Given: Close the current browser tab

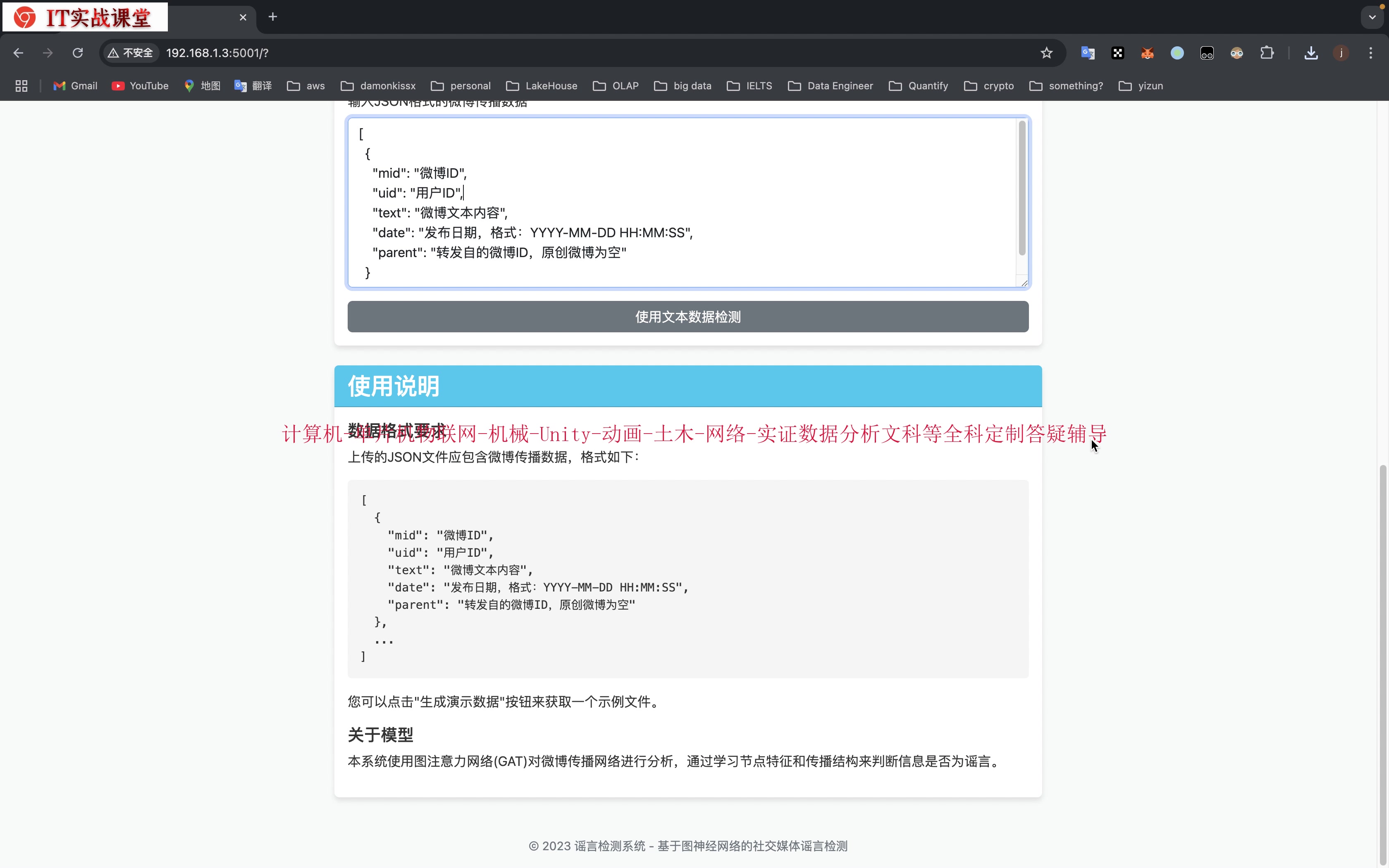Looking at the screenshot, I should (x=243, y=17).
